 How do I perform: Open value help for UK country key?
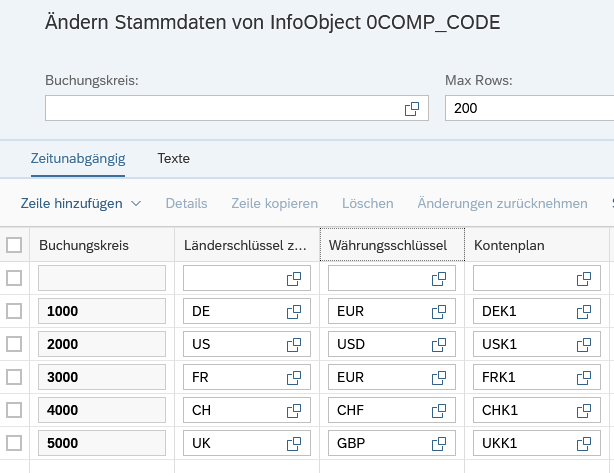point(294,443)
